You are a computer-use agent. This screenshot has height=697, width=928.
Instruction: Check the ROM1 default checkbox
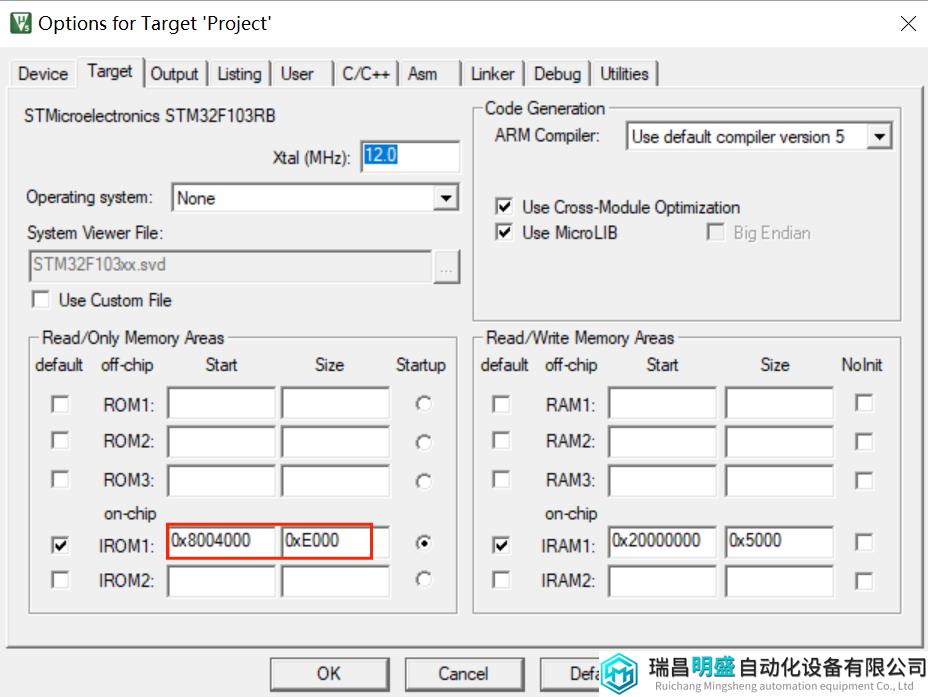pos(60,405)
